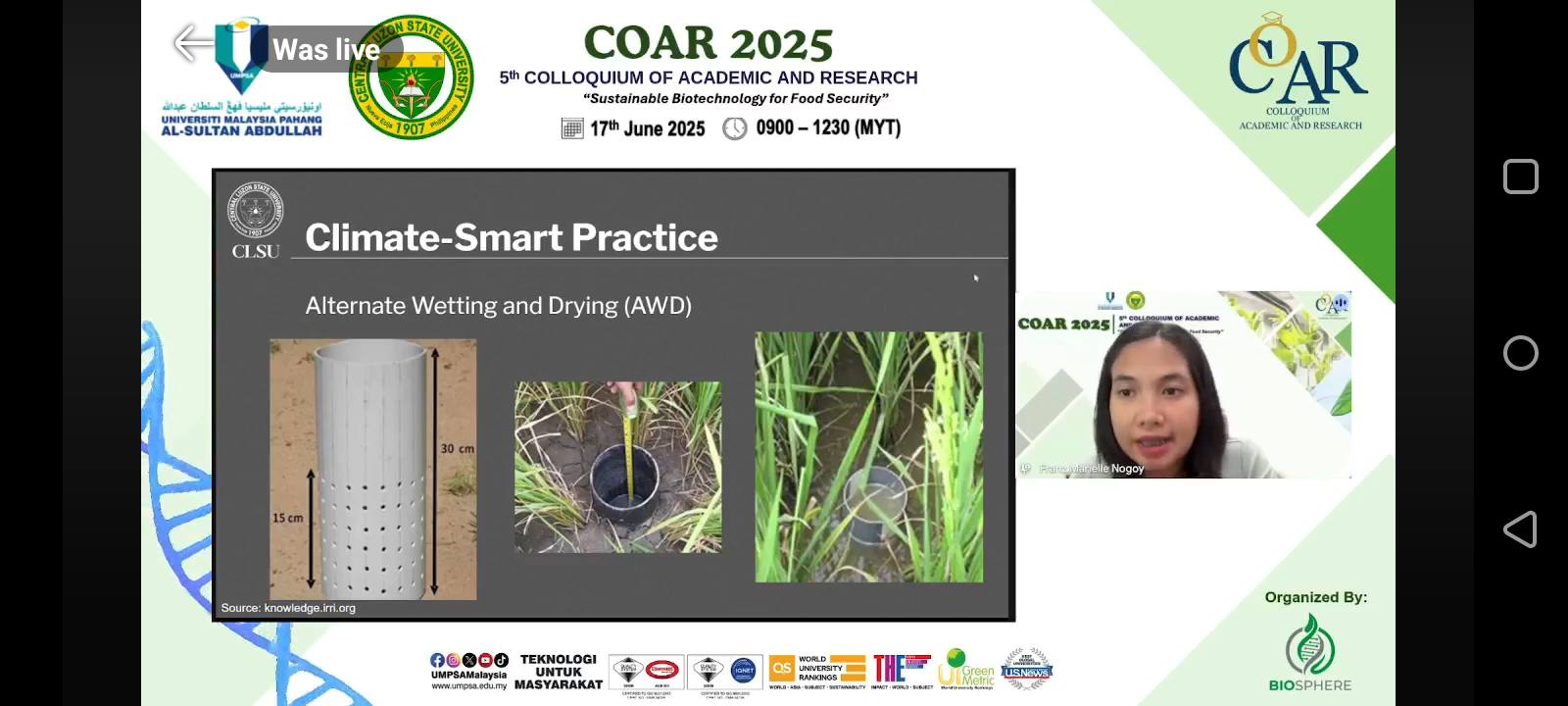Screen dimensions: 1568x706
Task: Click the 'Climate-Smart Practice' slide title
Action: point(512,237)
